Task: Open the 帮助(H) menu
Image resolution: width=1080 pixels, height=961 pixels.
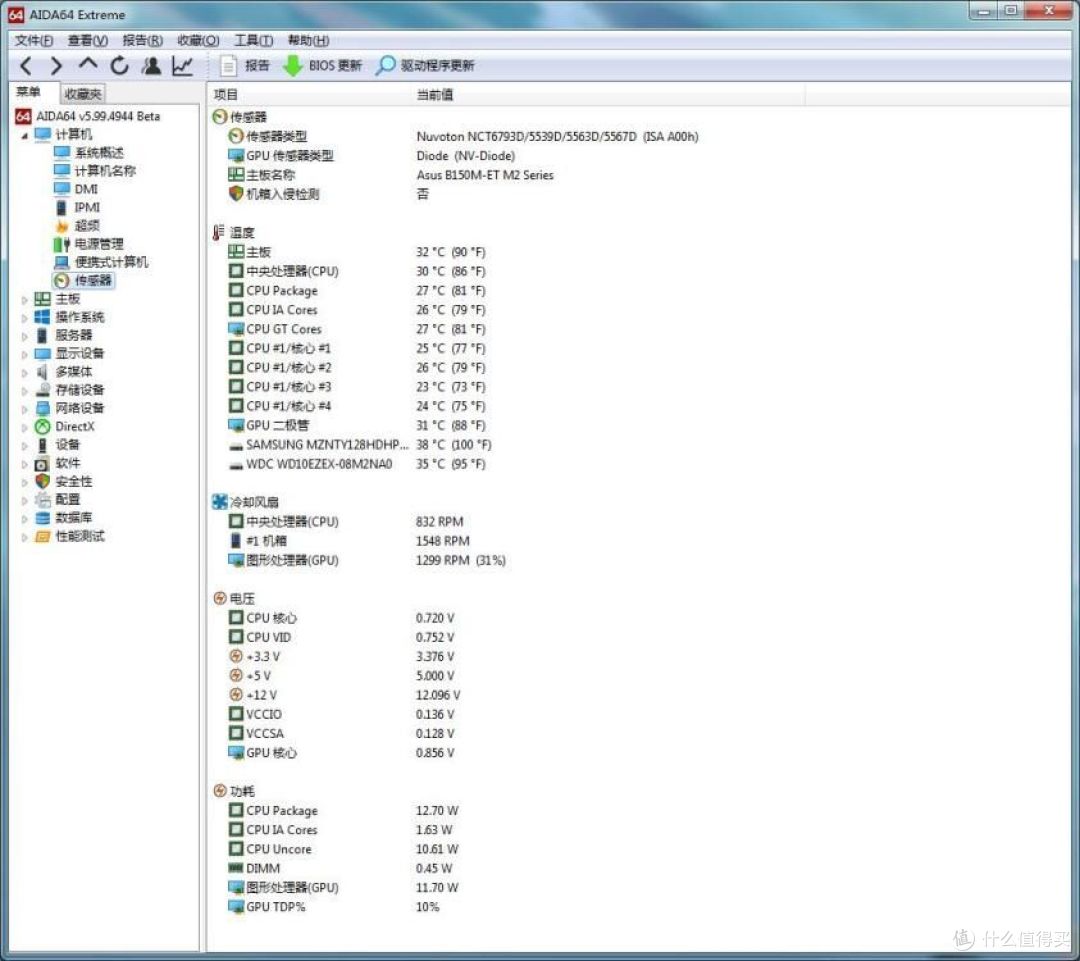Action: [x=309, y=41]
